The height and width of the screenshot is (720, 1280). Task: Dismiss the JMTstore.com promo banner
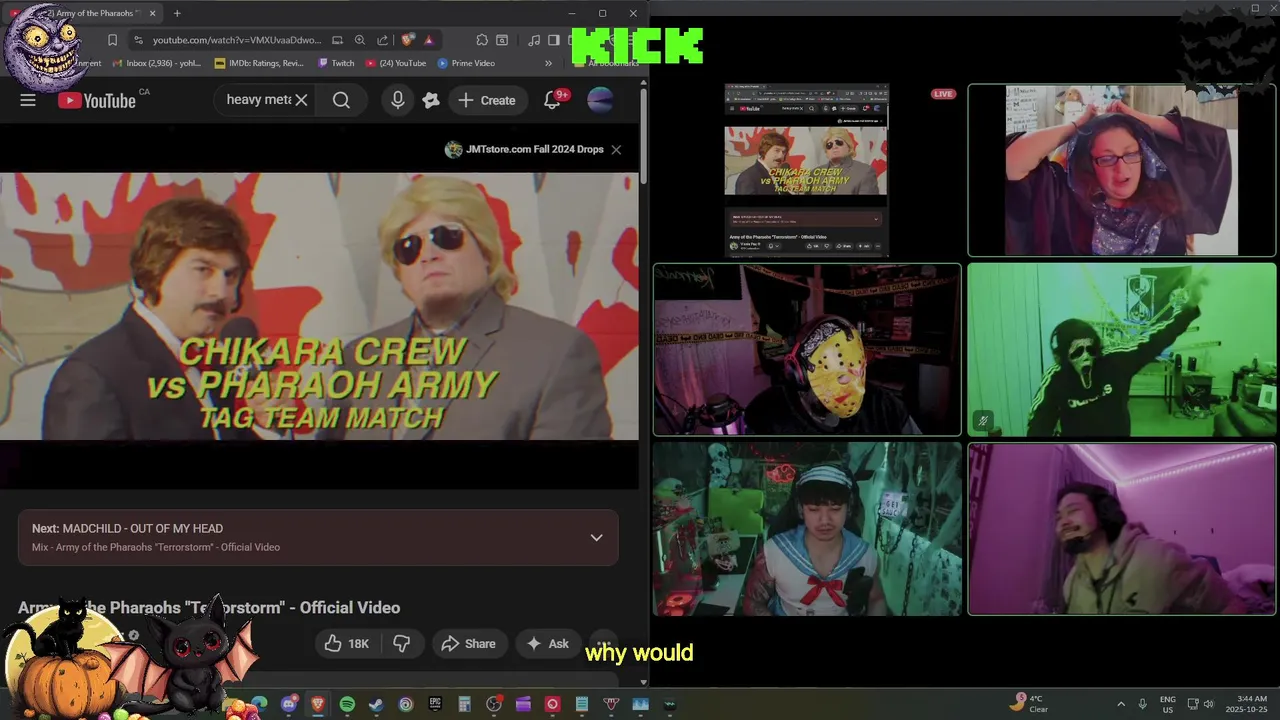(616, 149)
